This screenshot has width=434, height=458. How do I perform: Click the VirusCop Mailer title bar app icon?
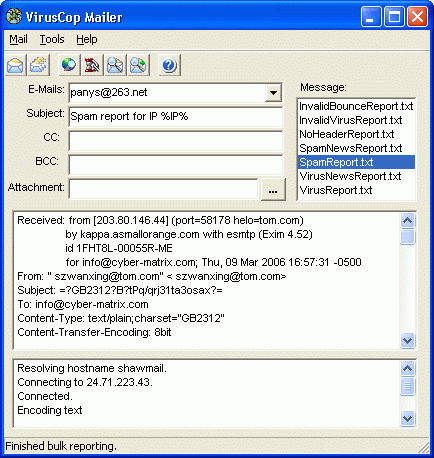point(14,16)
